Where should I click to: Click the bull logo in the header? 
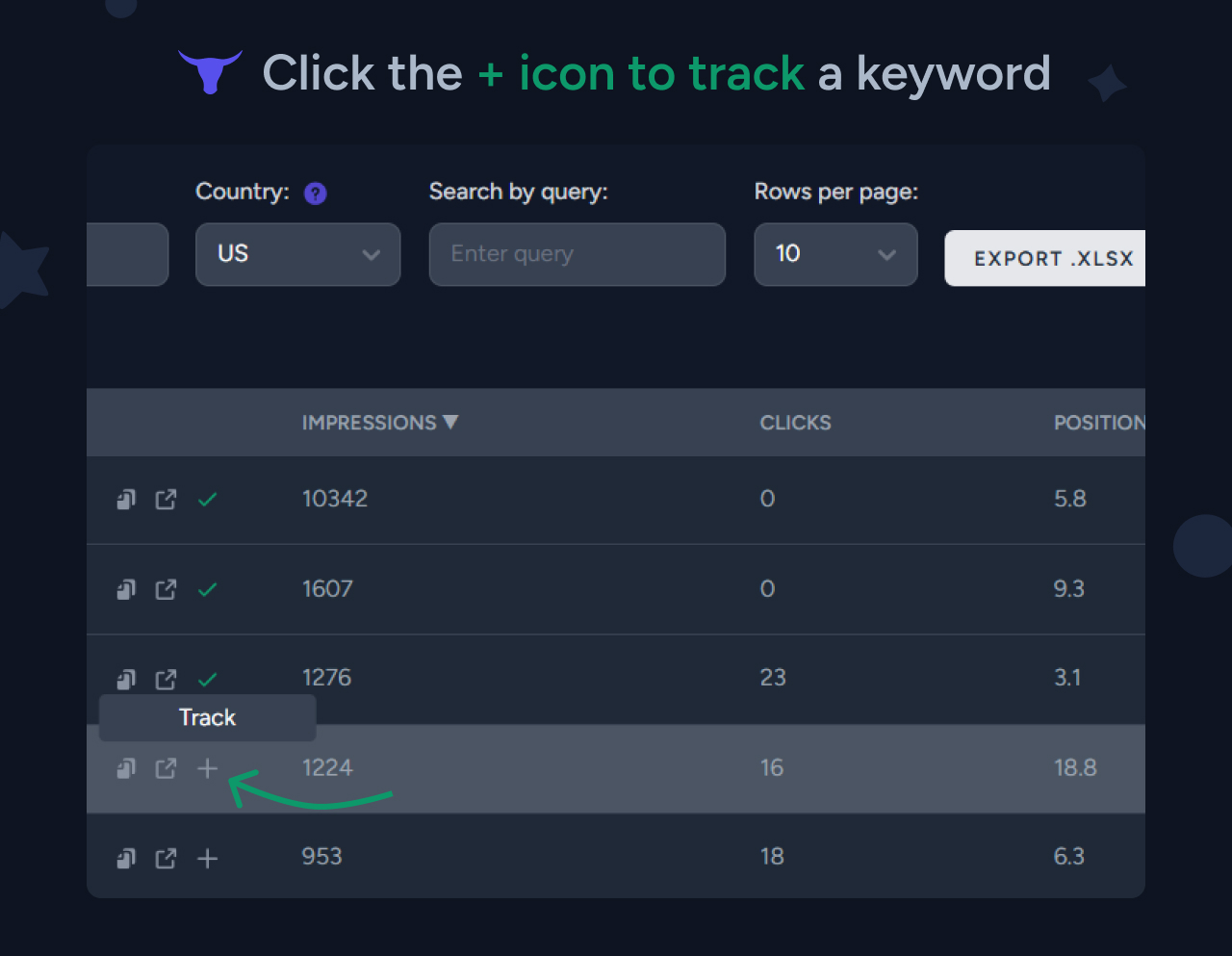coord(210,70)
